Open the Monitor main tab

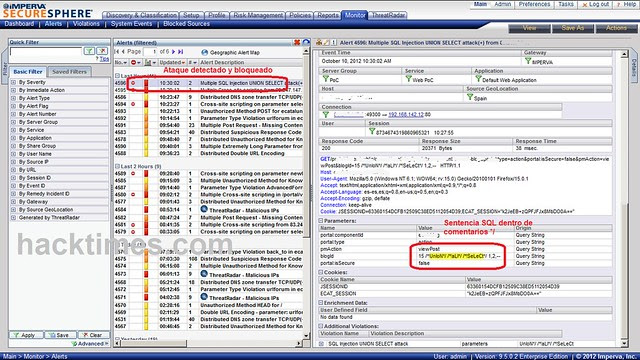(355, 15)
